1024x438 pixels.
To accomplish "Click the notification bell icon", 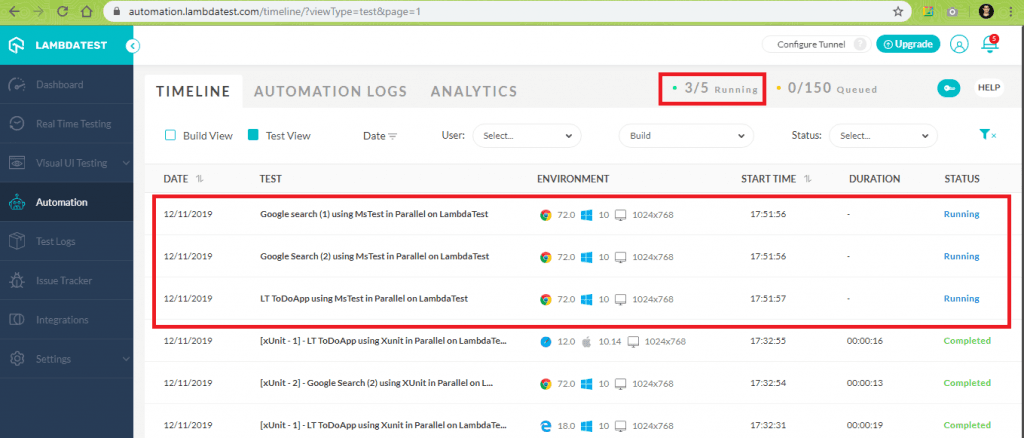I will pyautogui.click(x=989, y=44).
